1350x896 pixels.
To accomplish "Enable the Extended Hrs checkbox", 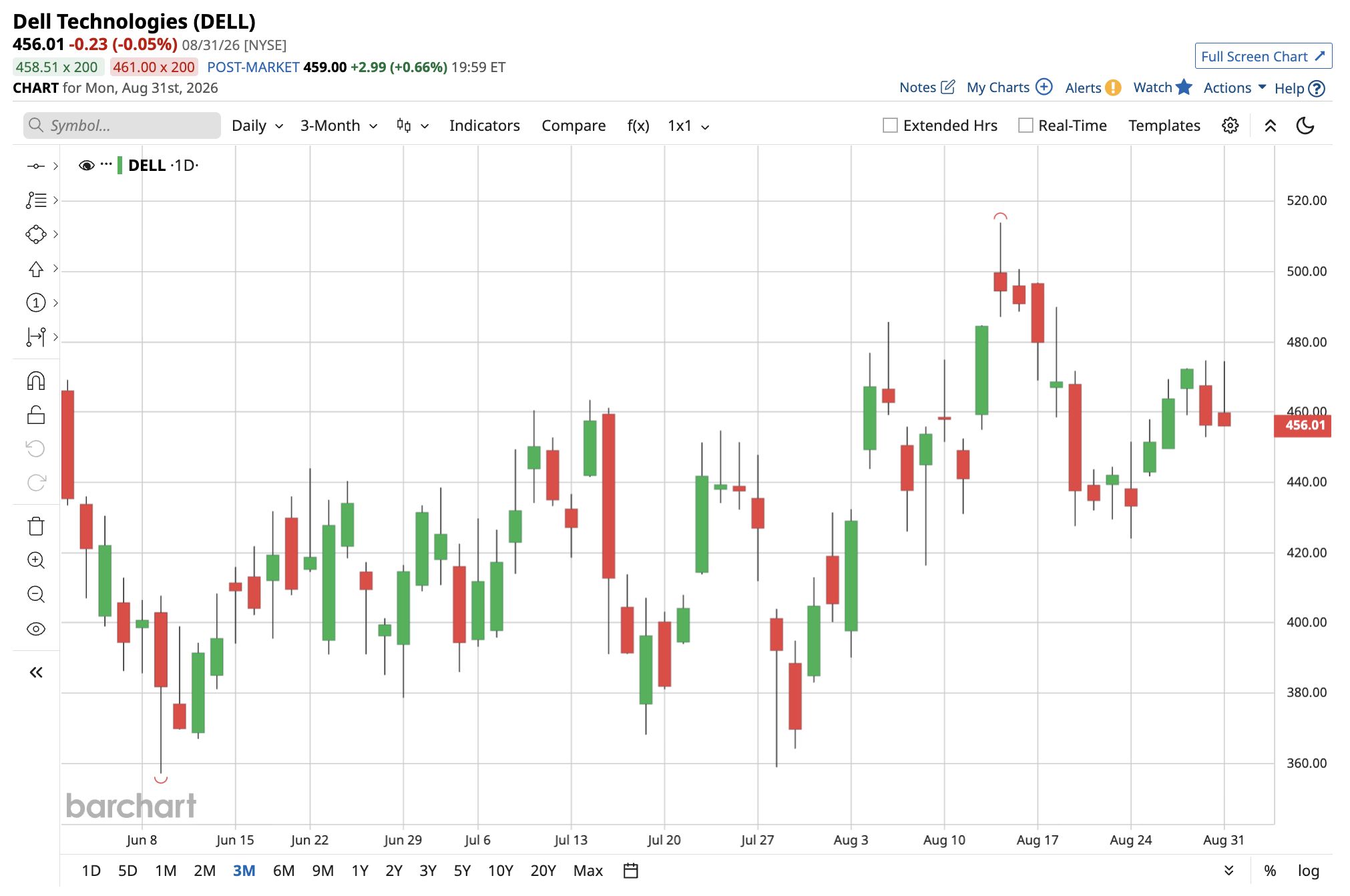I will pos(890,126).
